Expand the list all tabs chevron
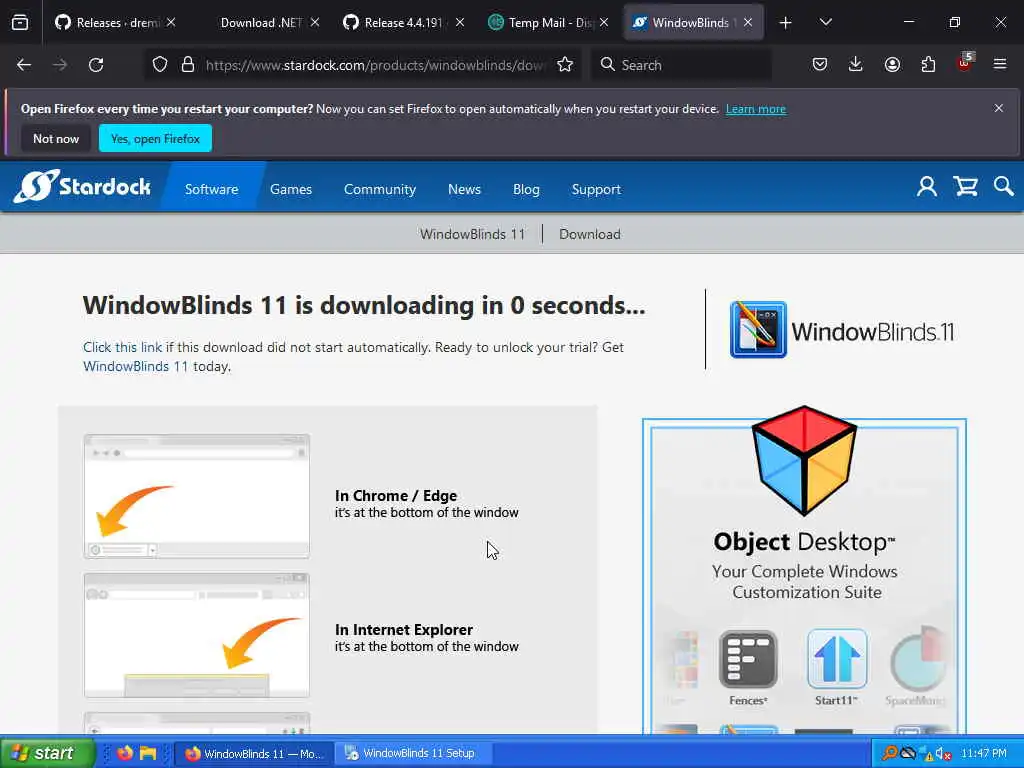The height and width of the screenshot is (768, 1024). tap(825, 23)
